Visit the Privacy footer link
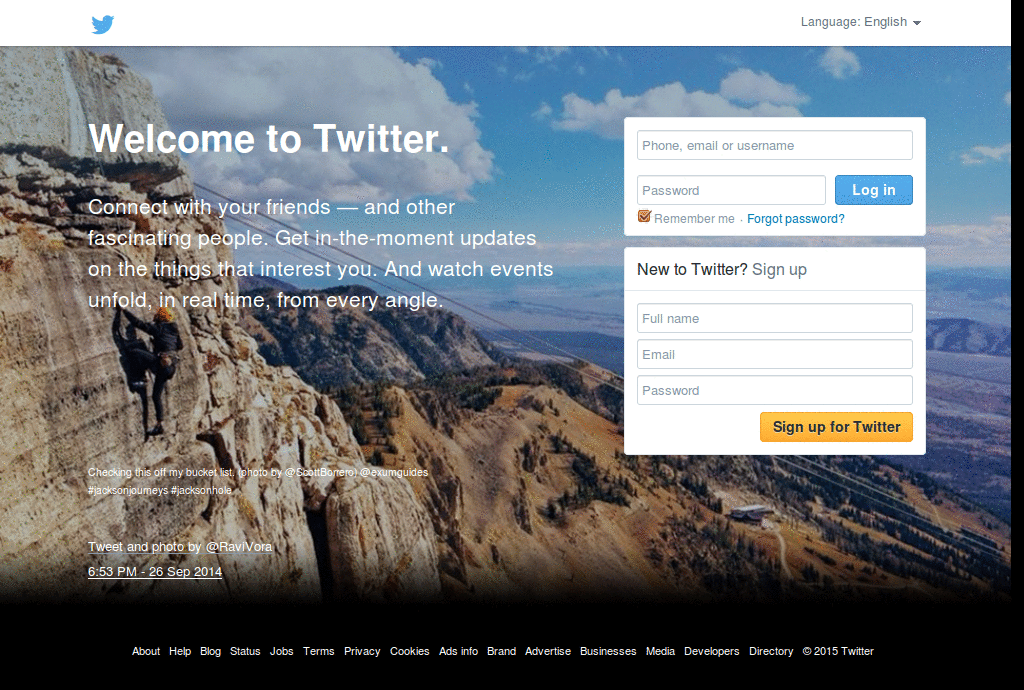Screen dimensions: 1024x690 pos(362,651)
